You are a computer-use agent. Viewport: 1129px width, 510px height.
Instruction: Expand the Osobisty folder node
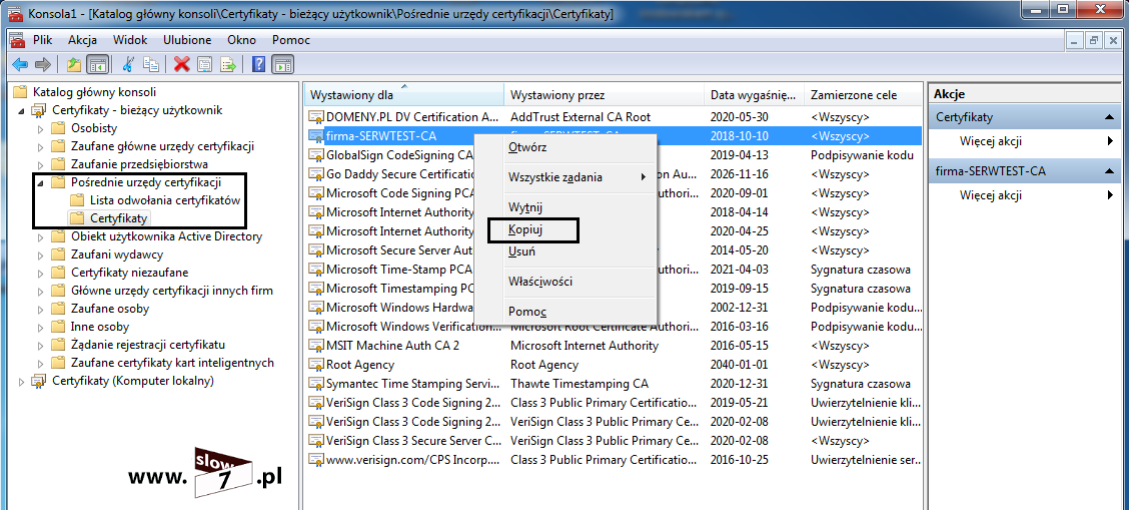[x=40, y=128]
